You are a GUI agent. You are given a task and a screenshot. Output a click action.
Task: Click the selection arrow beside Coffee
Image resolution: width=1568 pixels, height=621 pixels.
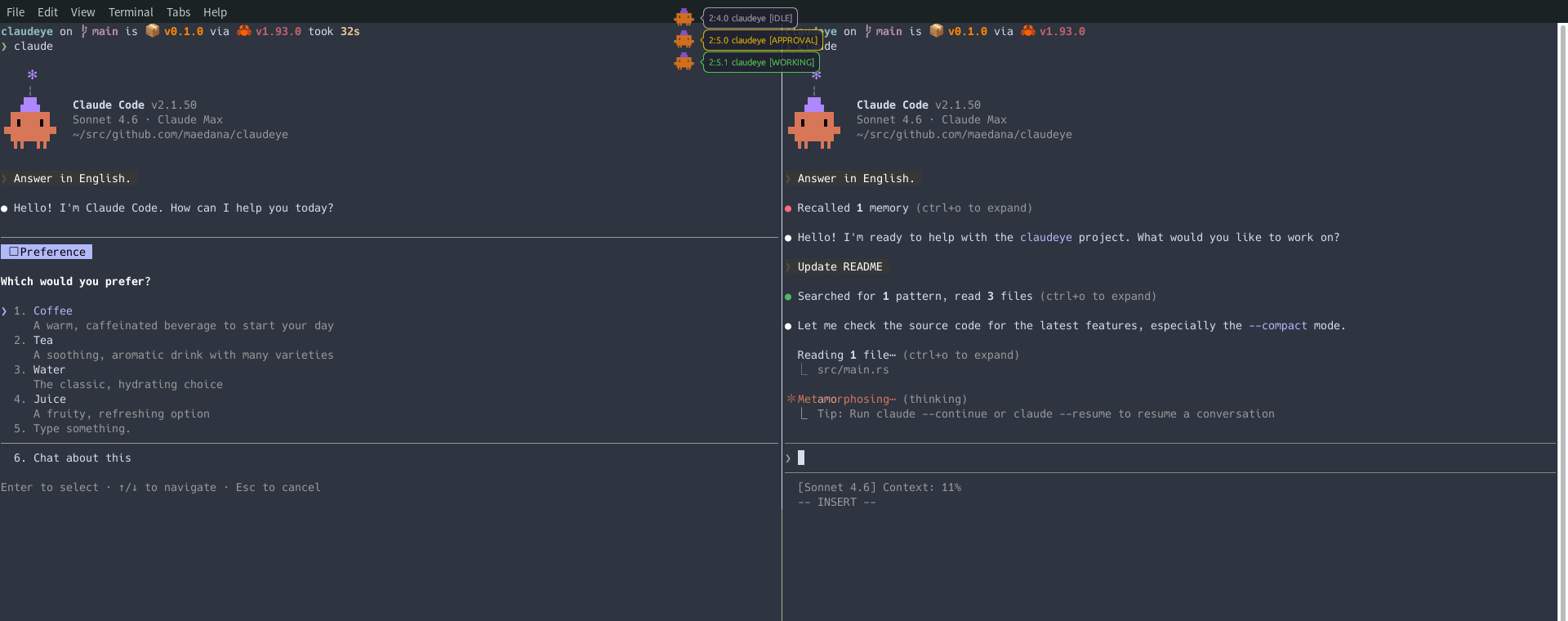(x=4, y=310)
